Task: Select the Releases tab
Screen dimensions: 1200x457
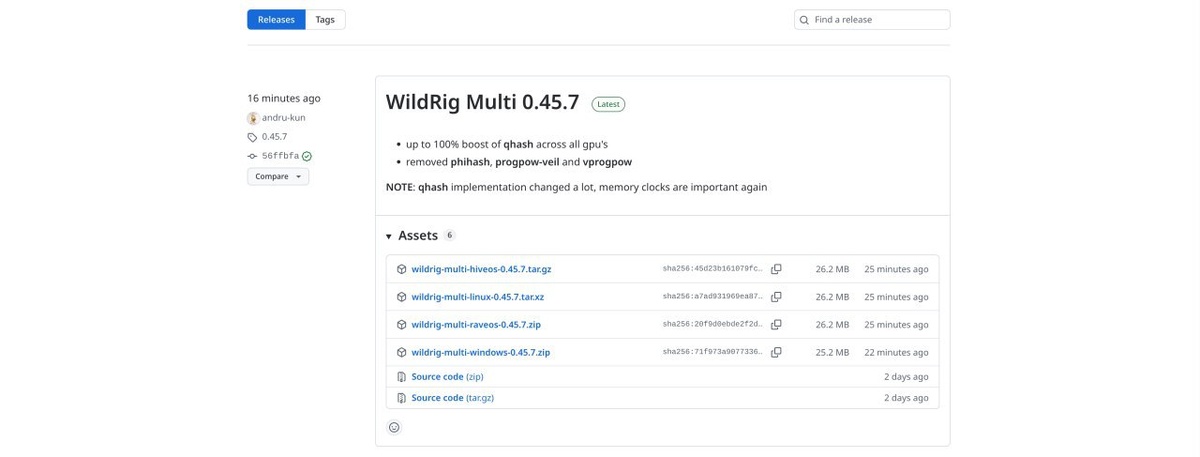Action: 276,20
